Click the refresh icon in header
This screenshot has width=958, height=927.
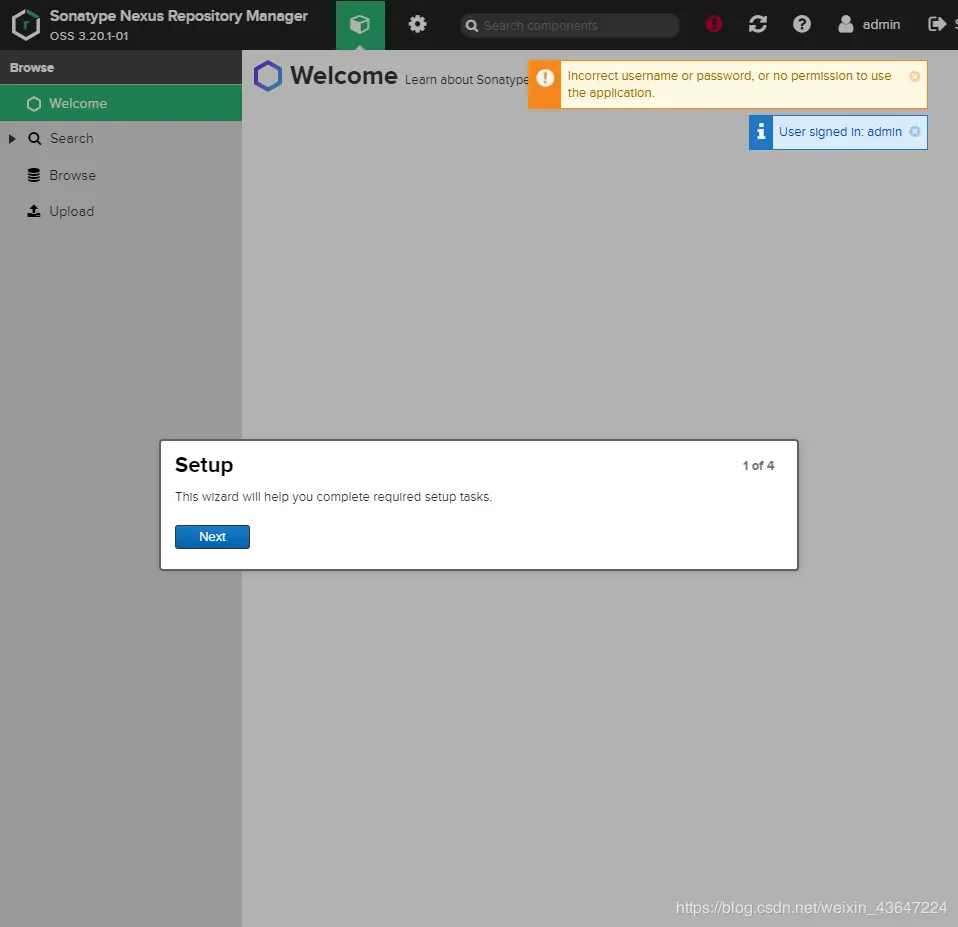coord(758,24)
